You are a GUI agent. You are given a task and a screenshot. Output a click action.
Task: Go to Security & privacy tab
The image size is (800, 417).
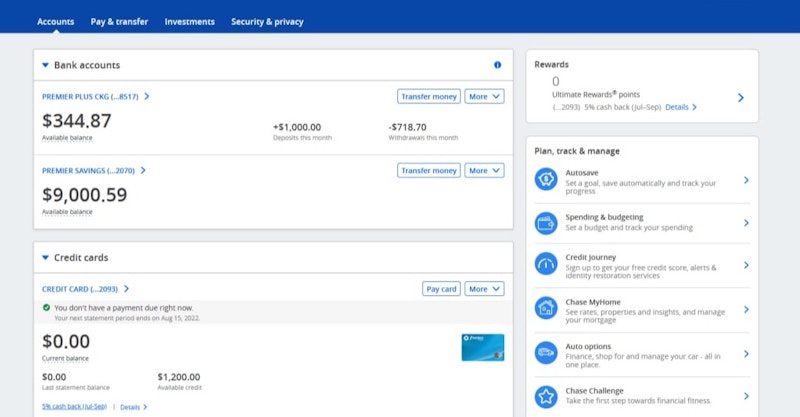point(267,21)
